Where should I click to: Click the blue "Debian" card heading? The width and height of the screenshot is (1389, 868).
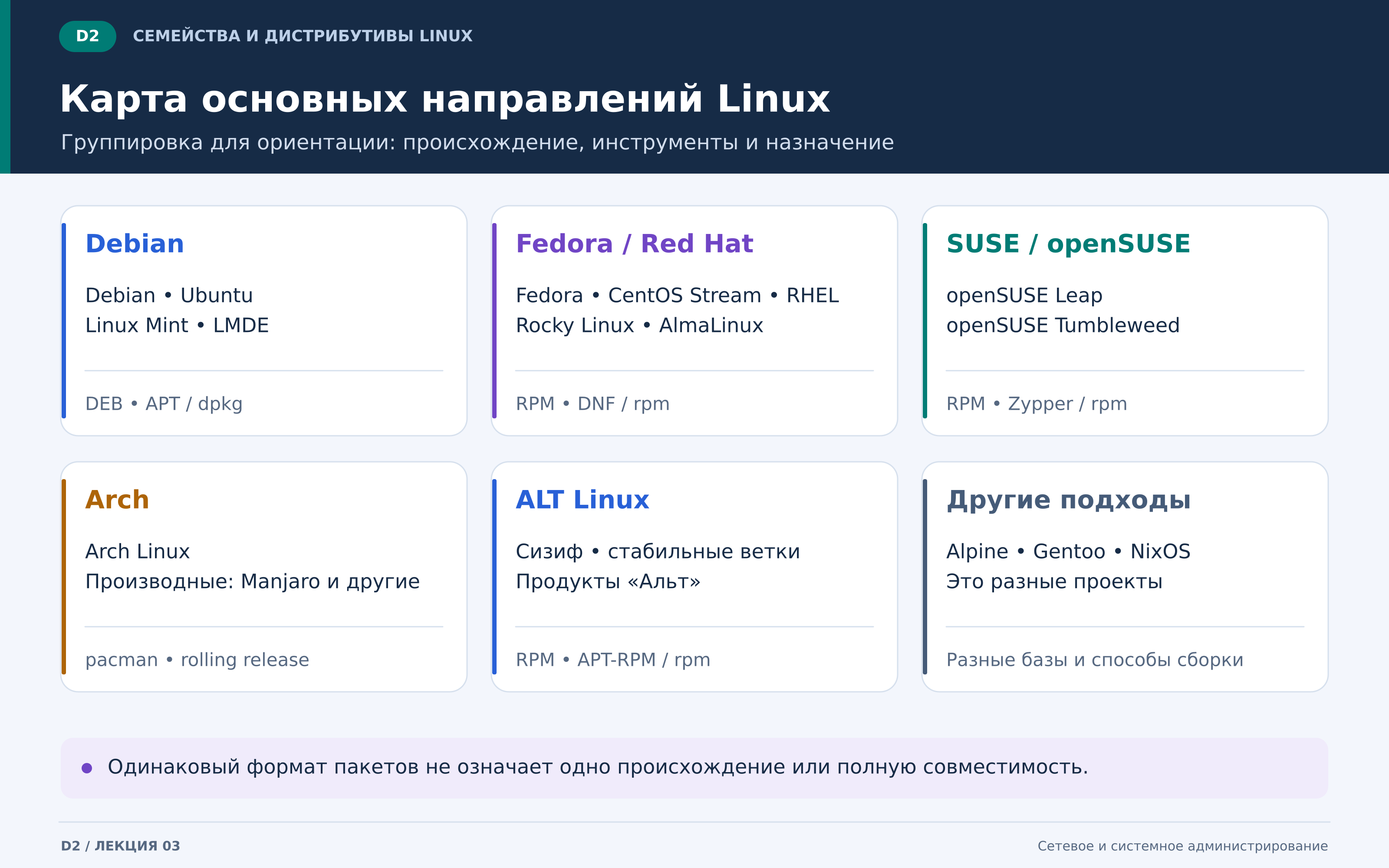pyautogui.click(x=134, y=244)
